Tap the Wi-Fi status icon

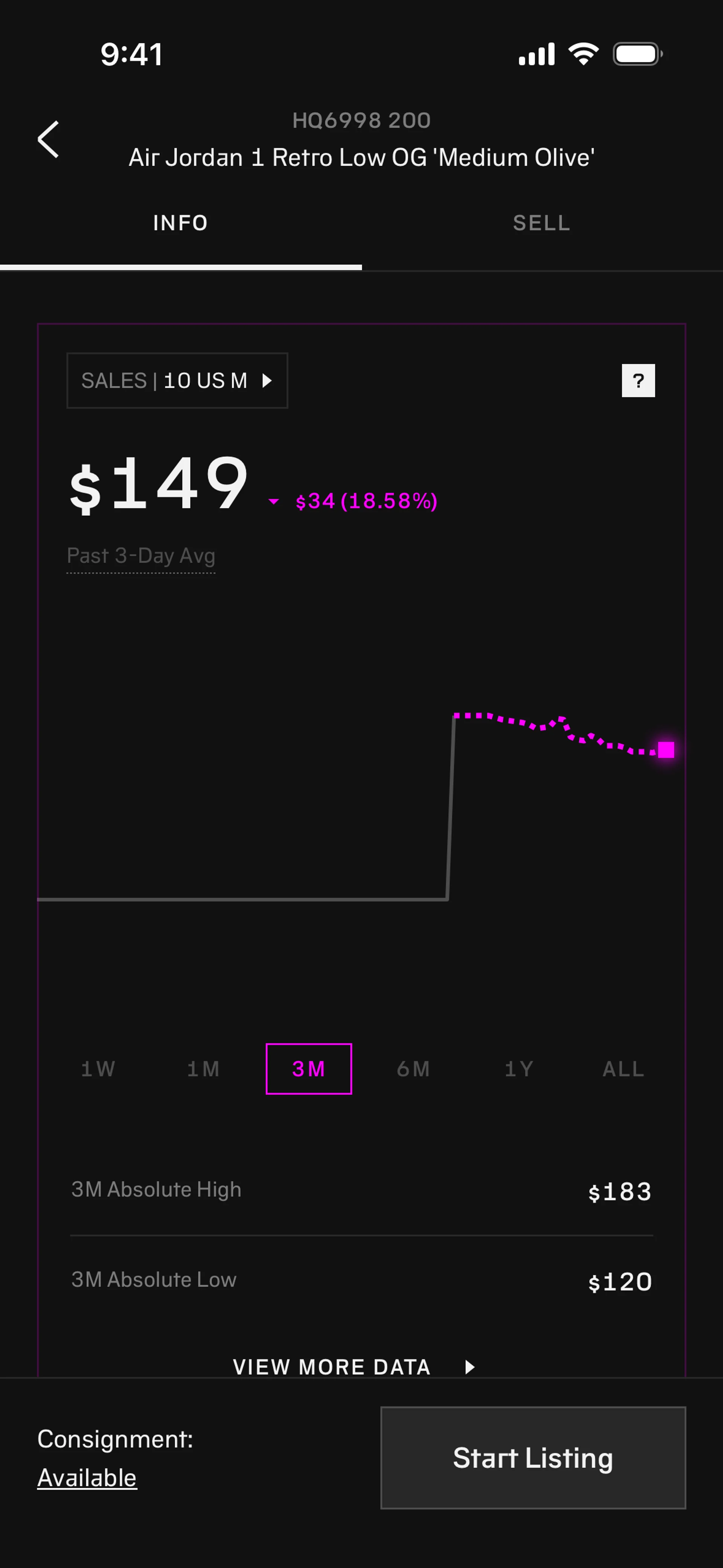pyautogui.click(x=583, y=54)
